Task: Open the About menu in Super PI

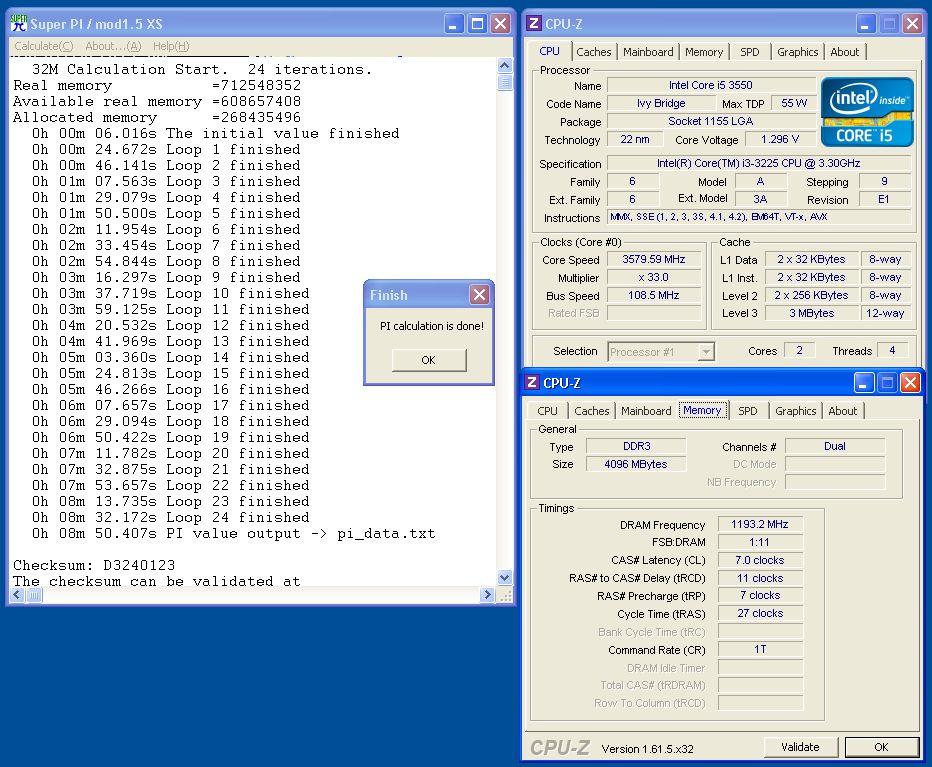Action: pos(113,46)
